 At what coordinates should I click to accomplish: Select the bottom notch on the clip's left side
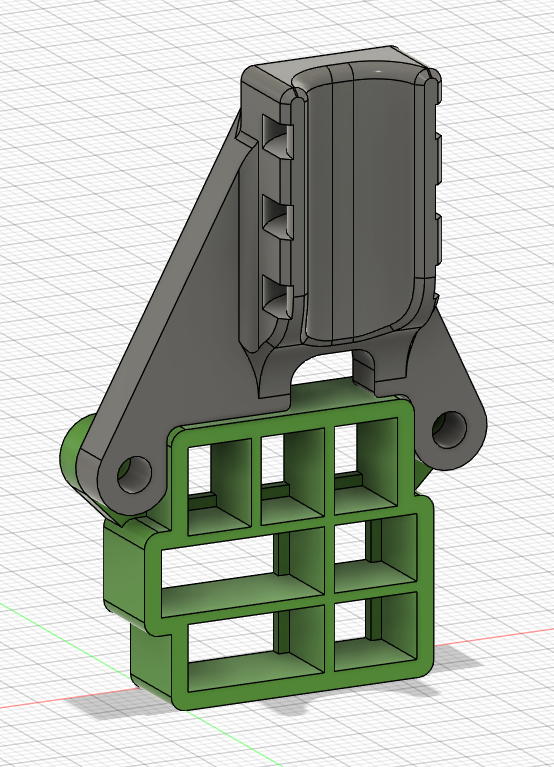276,298
